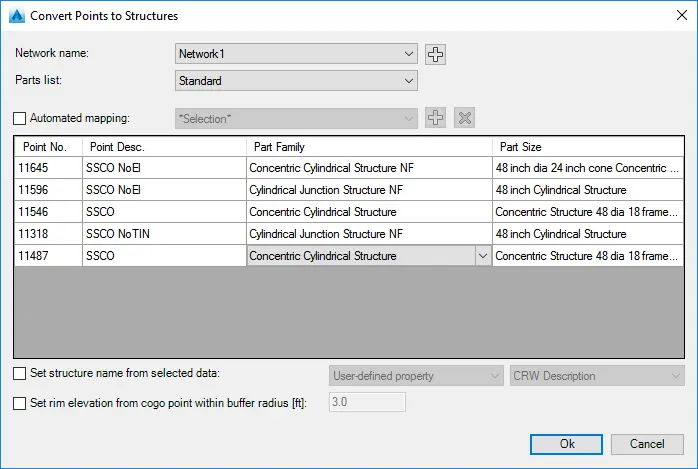
Task: Click Concentric Structure 48 dia size for point 11546
Action: 588,212
